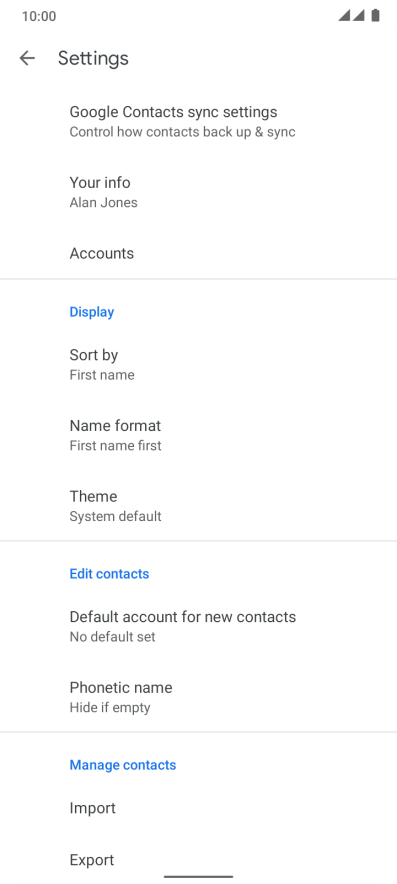Click the Manage contacts section header
397x884 pixels.
(x=123, y=764)
